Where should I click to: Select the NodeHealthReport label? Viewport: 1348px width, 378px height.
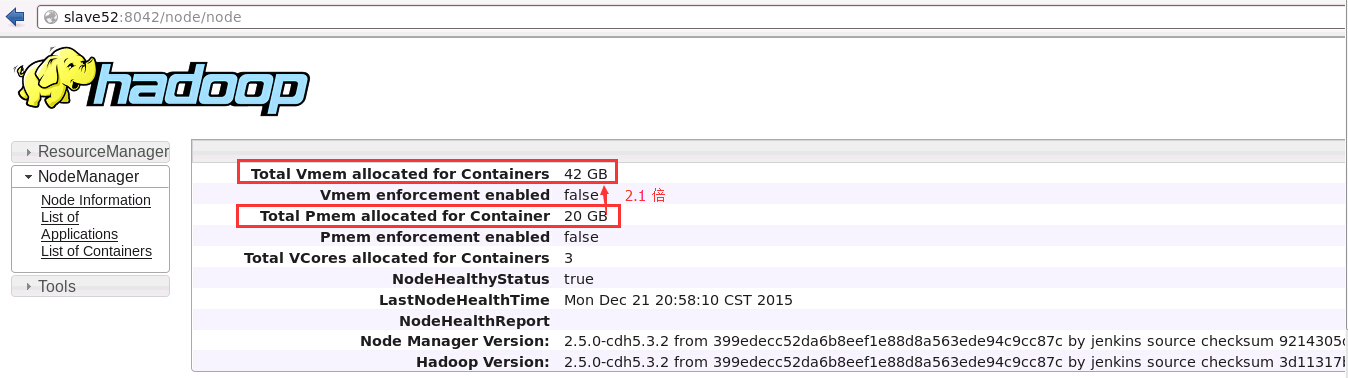click(x=474, y=321)
